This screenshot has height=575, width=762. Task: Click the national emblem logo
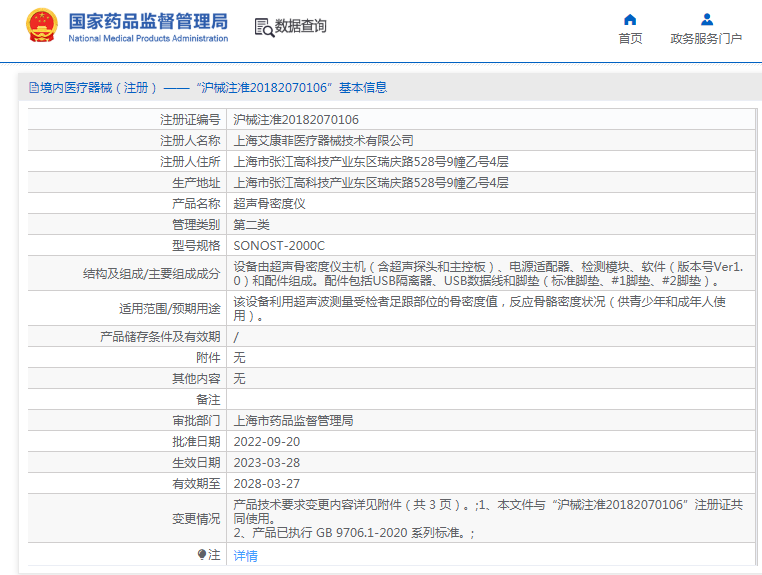pyautogui.click(x=42, y=25)
